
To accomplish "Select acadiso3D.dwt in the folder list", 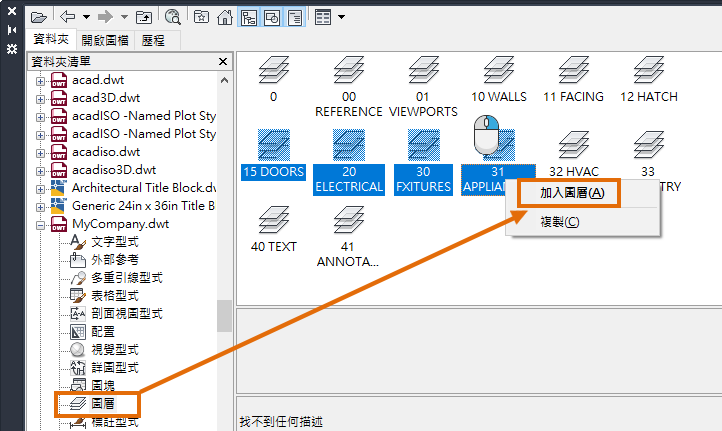I will (x=114, y=170).
